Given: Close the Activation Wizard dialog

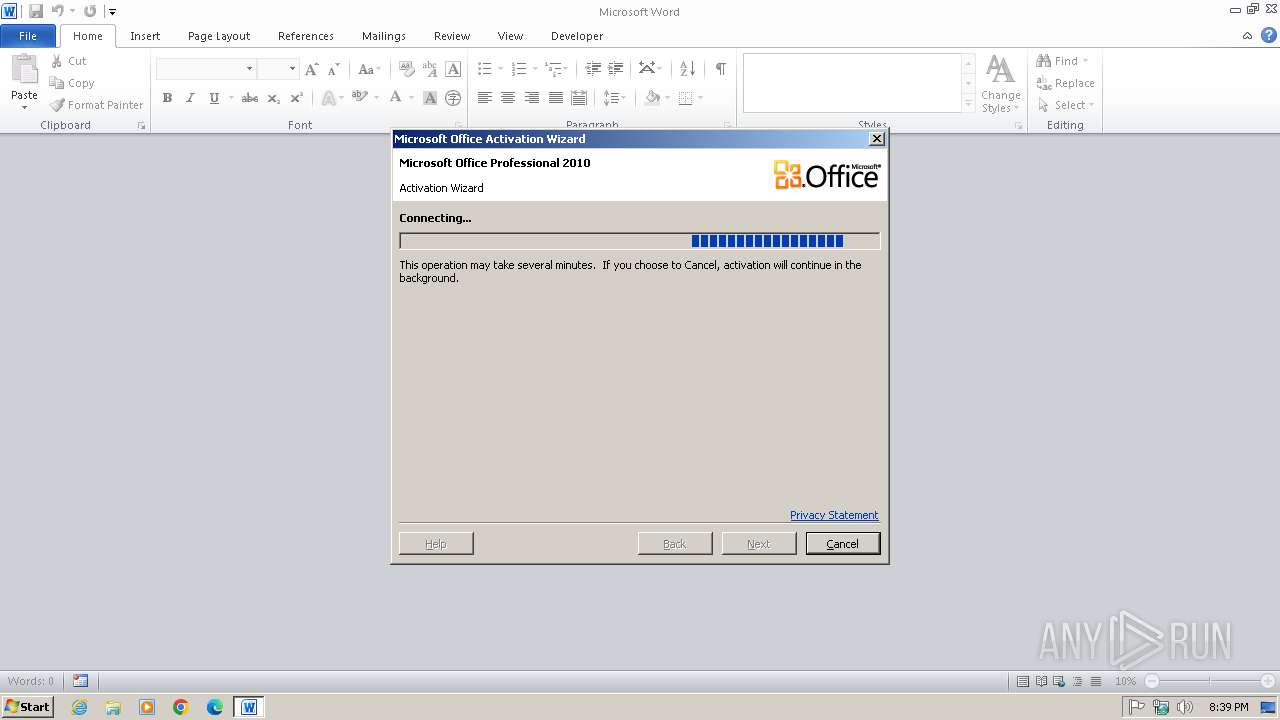Looking at the screenshot, I should click(x=877, y=139).
